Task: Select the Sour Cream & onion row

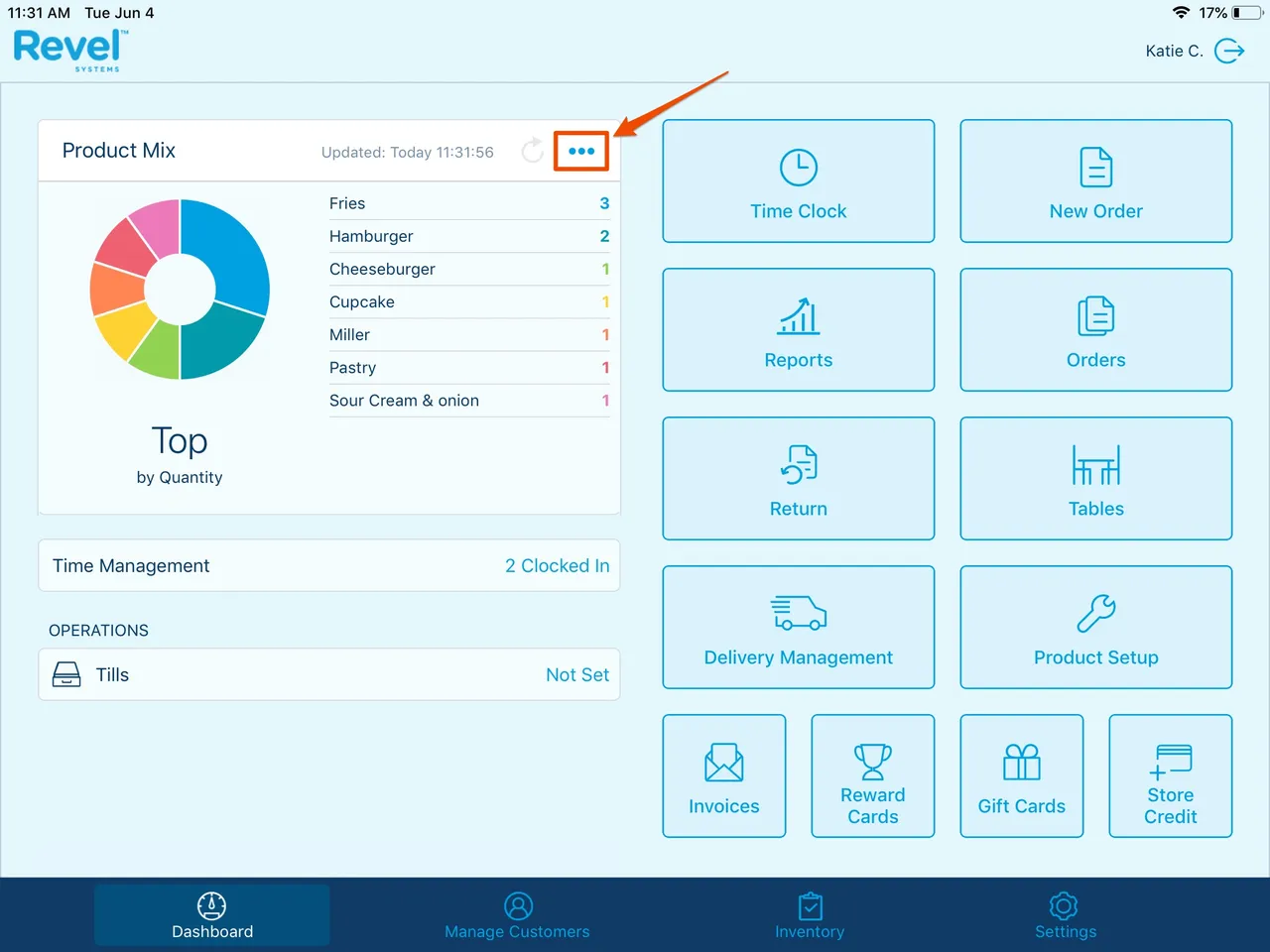Action: (469, 400)
